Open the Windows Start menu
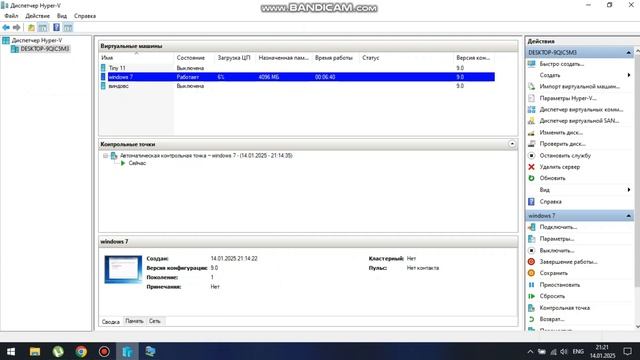 [x=11, y=351]
